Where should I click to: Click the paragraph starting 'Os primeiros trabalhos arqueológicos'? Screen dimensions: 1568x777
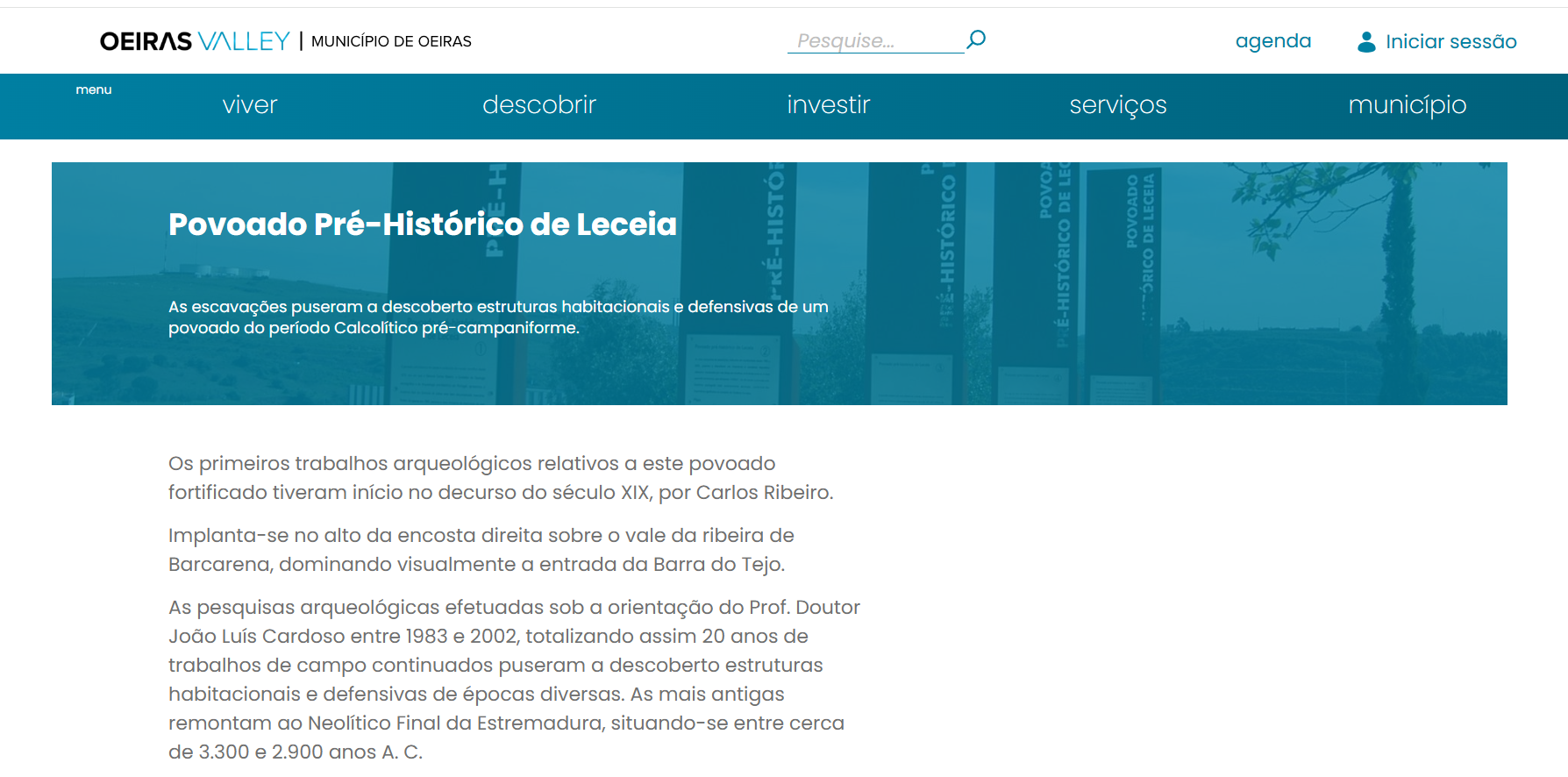[x=501, y=478]
